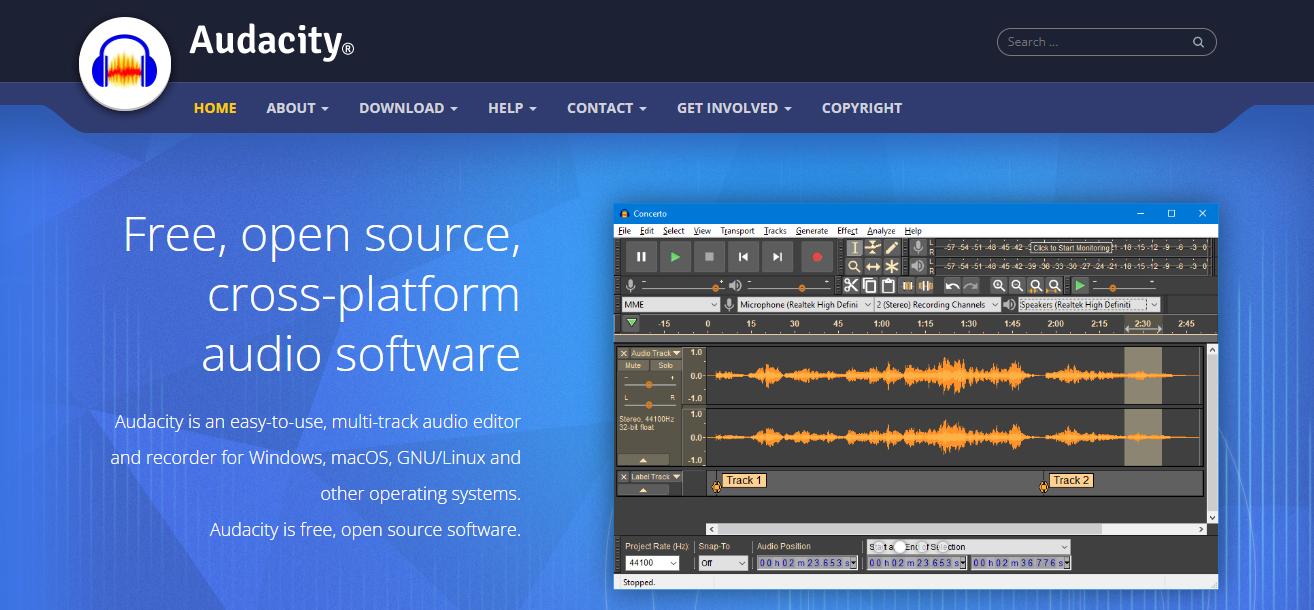Click the Skip to End button
Screen dimensions: 1314x610
pos(777,257)
